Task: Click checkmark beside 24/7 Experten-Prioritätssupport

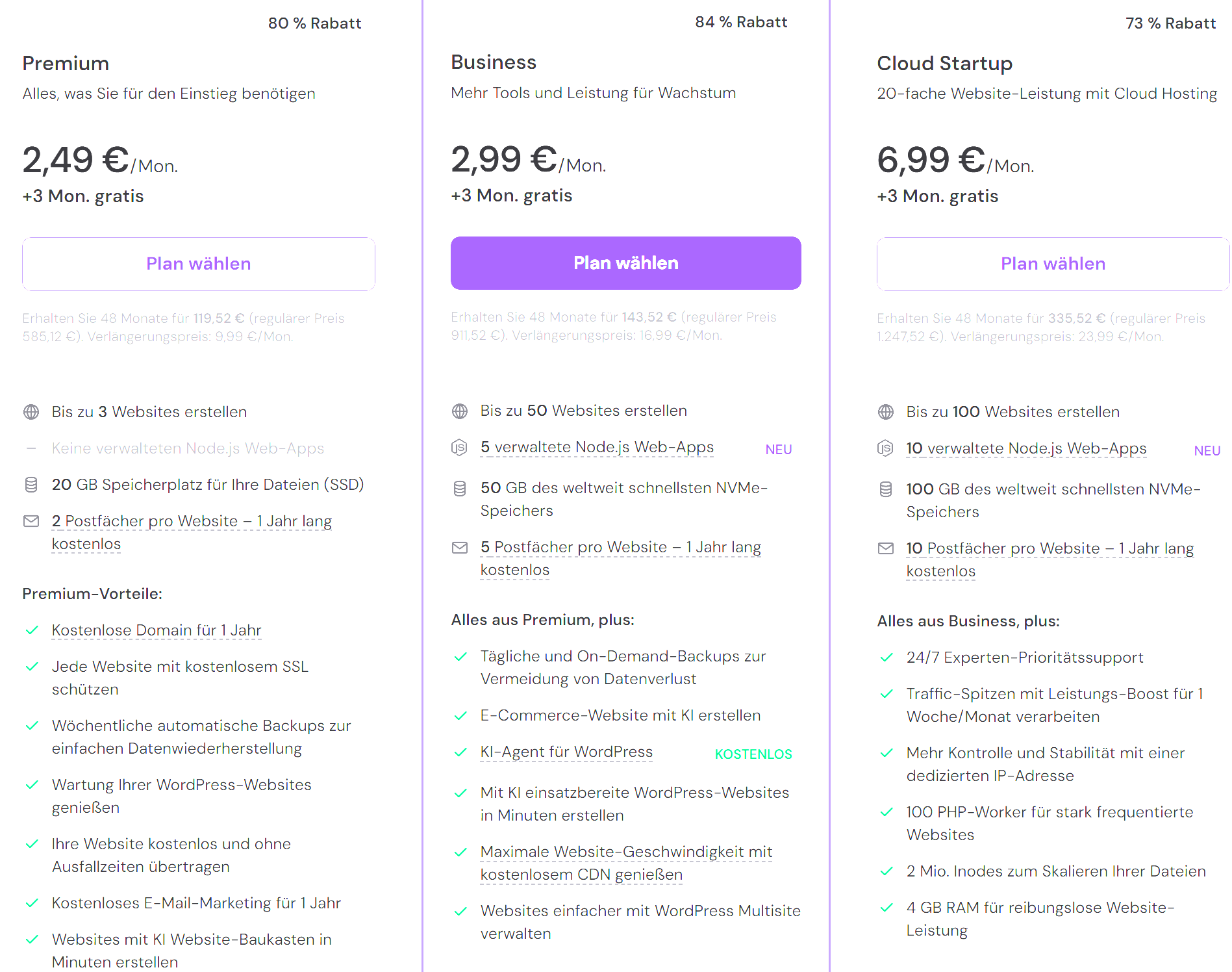Action: [886, 658]
